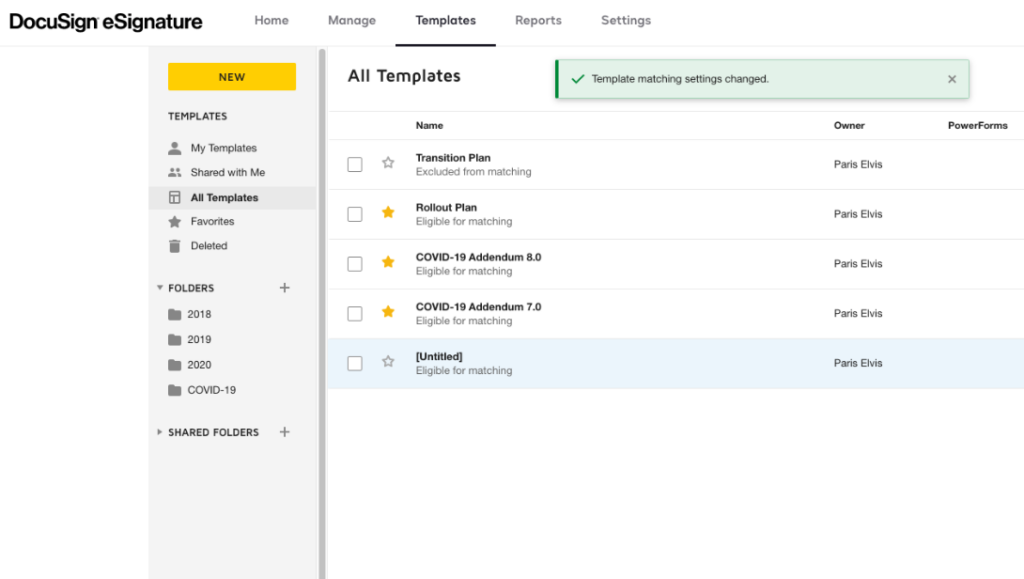Click the DocuSign eSignature logo
The height and width of the screenshot is (579, 1024).
pos(106,22)
